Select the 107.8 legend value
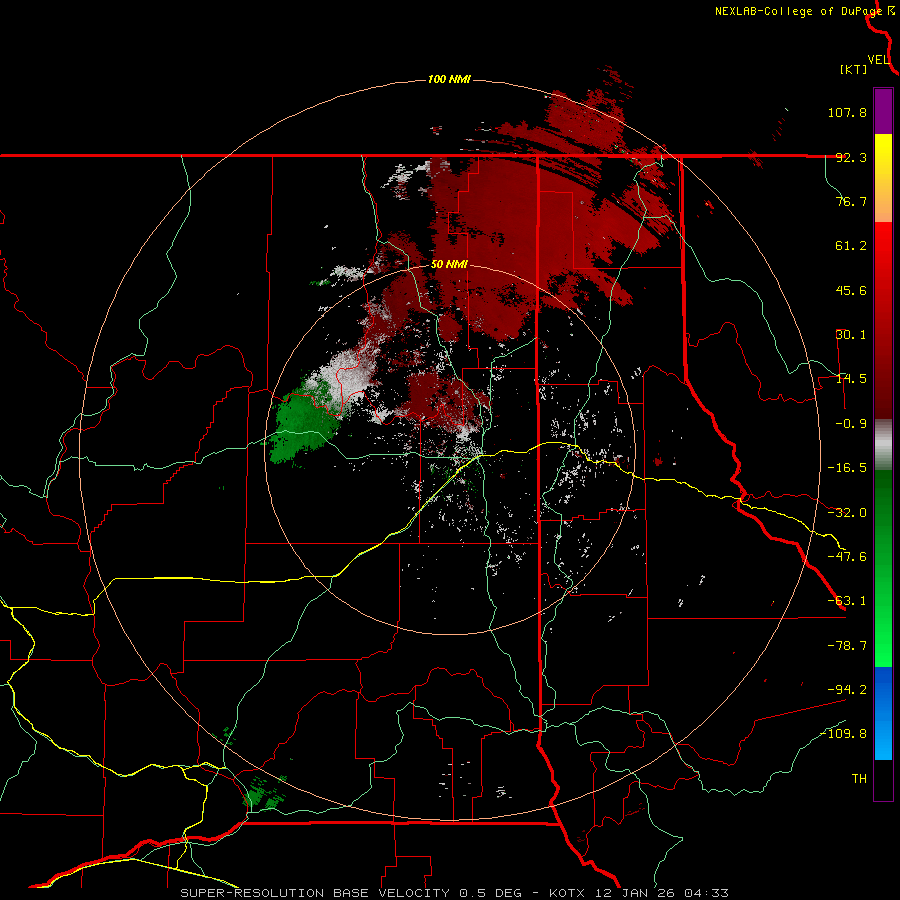Image resolution: width=900 pixels, height=900 pixels. 847,112
